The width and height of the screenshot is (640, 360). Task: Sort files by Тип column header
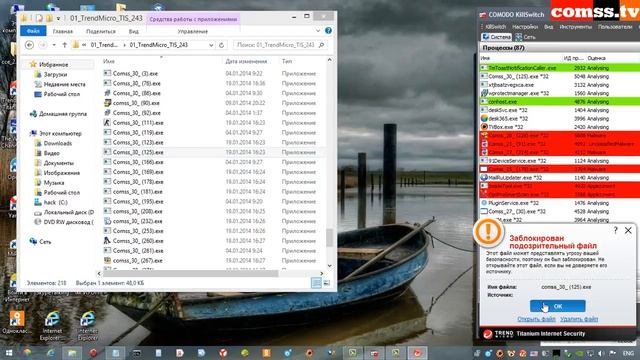pyautogui.click(x=287, y=61)
